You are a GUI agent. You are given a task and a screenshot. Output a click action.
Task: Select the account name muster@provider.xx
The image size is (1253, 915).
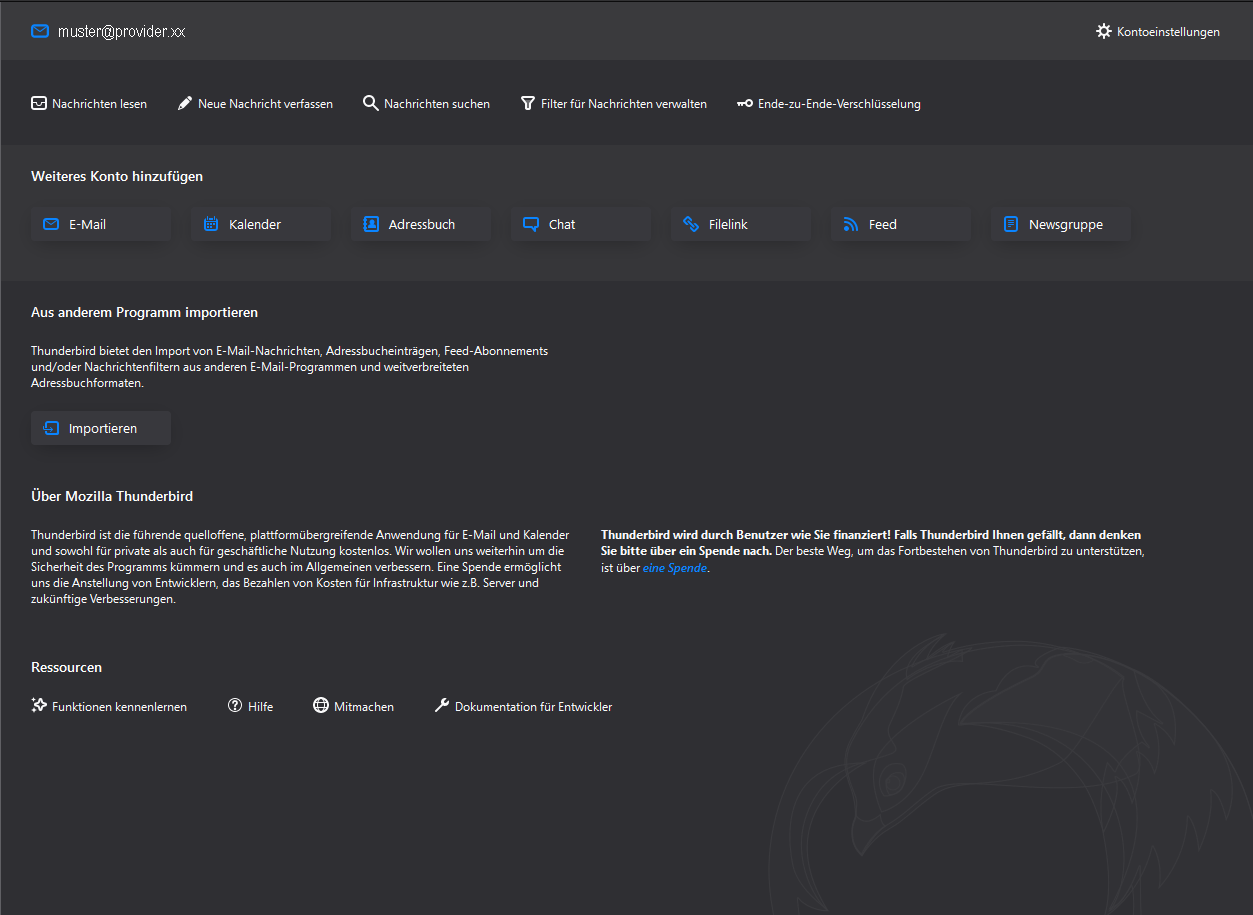point(121,31)
